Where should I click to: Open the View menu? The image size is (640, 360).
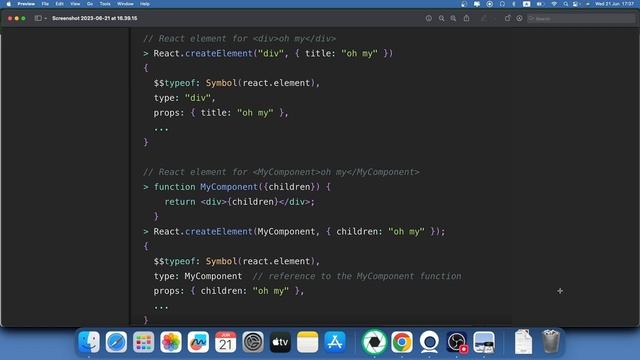(x=75, y=4)
